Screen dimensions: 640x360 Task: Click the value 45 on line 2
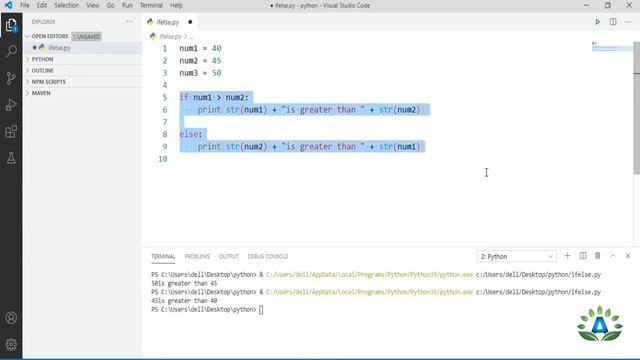point(216,60)
